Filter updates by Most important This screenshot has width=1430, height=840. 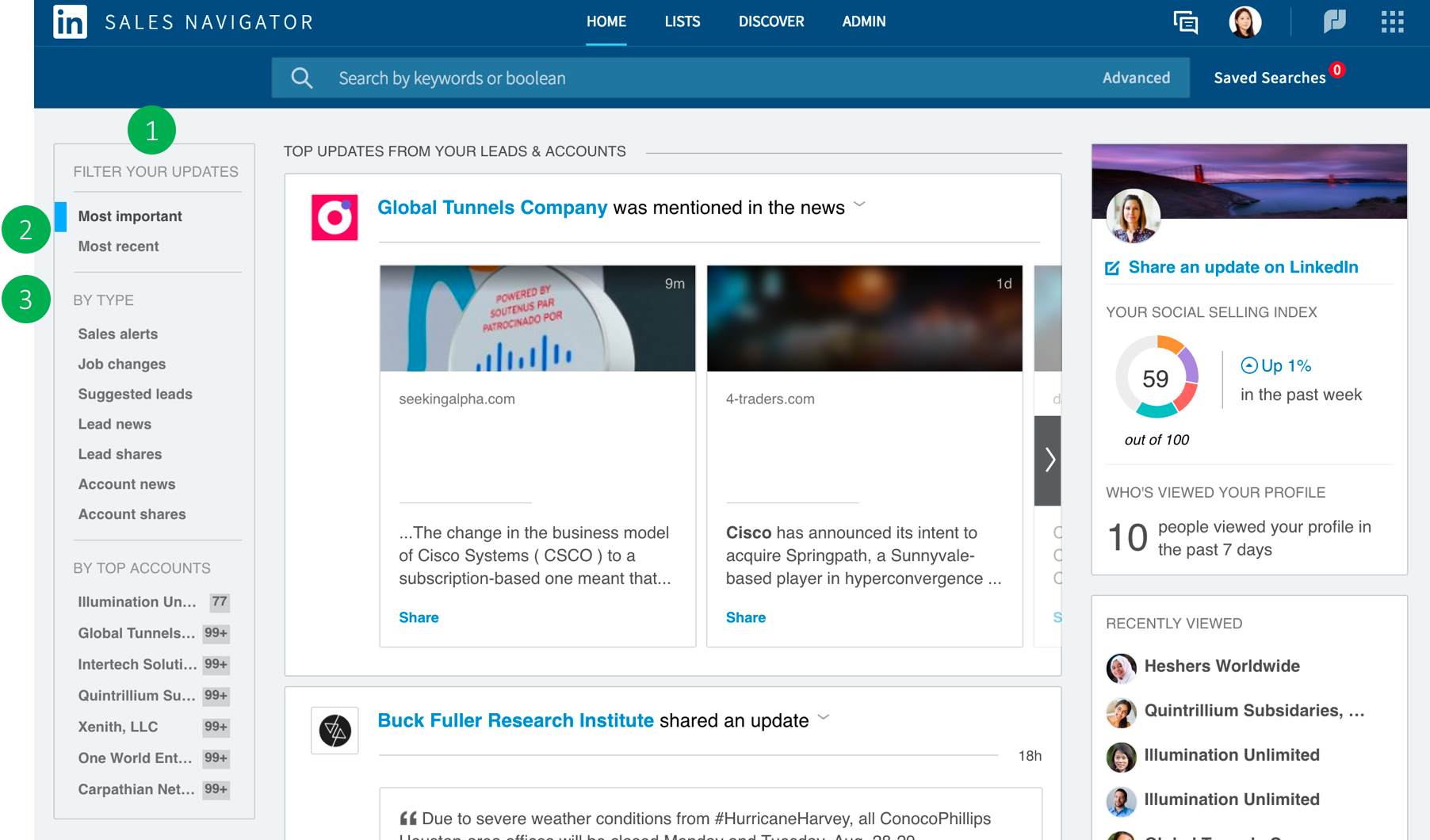[x=130, y=216]
